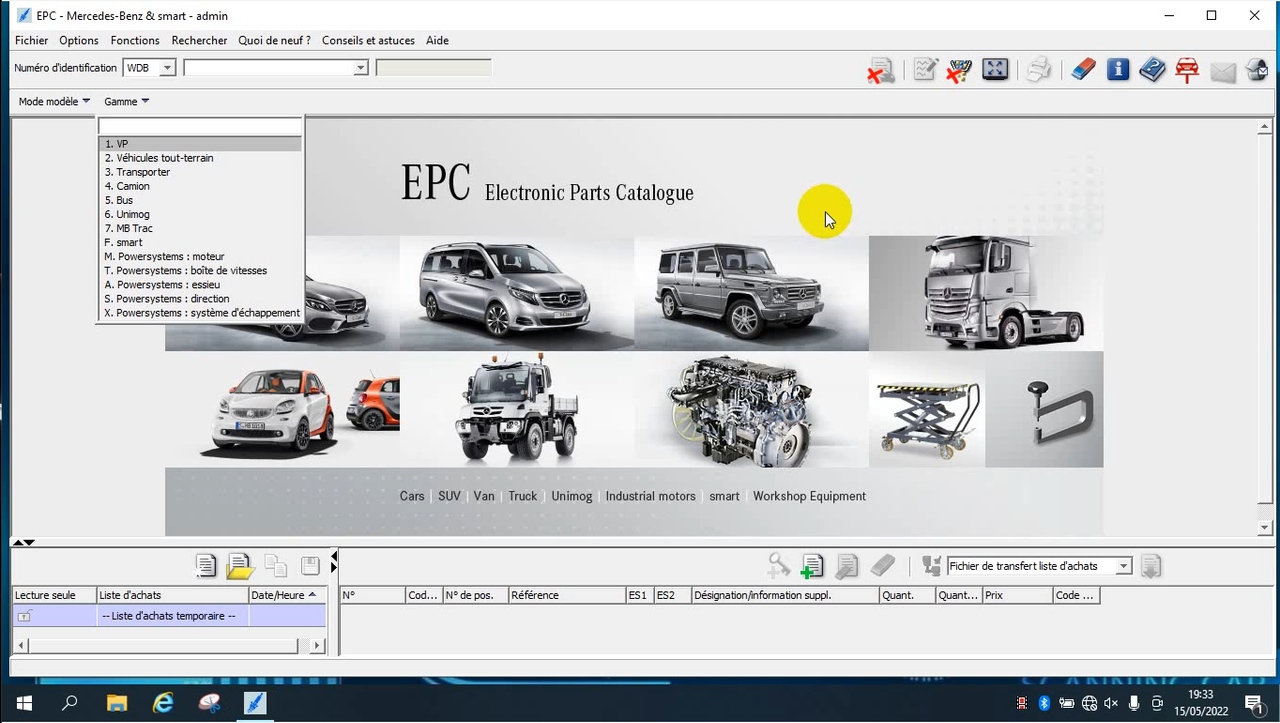The image size is (1280, 723).
Task: Click the search parts magnifier icon
Action: [778, 566]
